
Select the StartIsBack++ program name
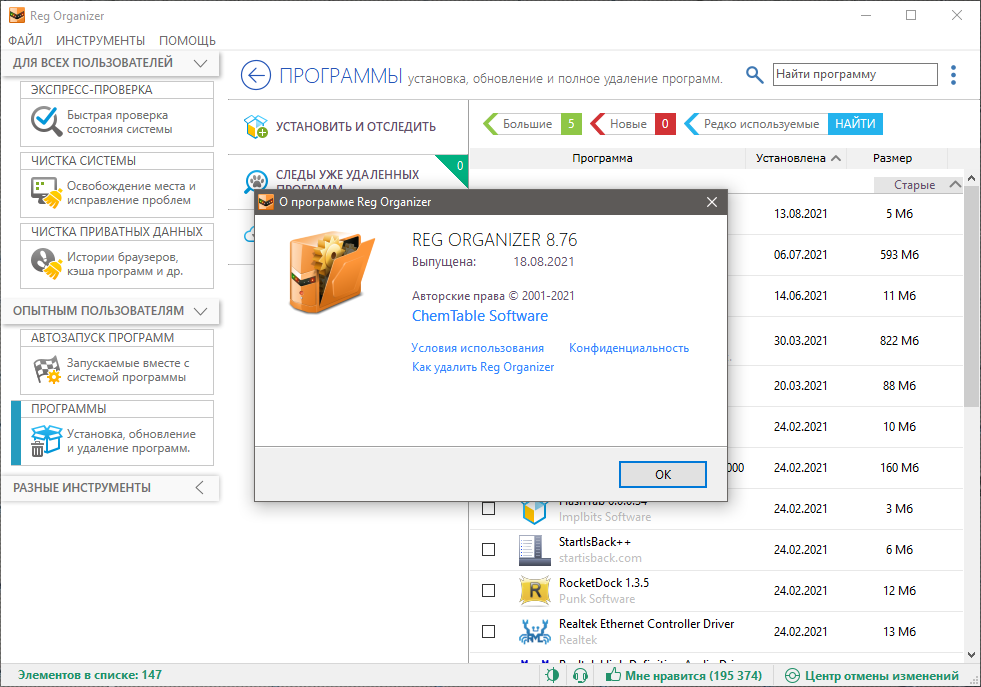[595, 542]
